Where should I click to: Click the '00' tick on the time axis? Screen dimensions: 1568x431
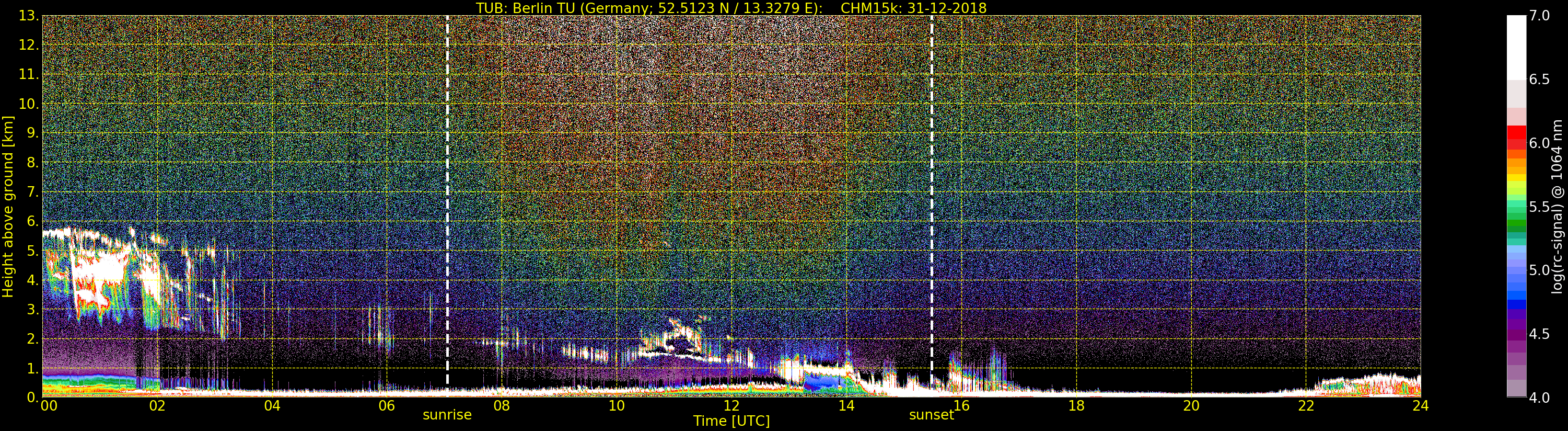point(49,405)
